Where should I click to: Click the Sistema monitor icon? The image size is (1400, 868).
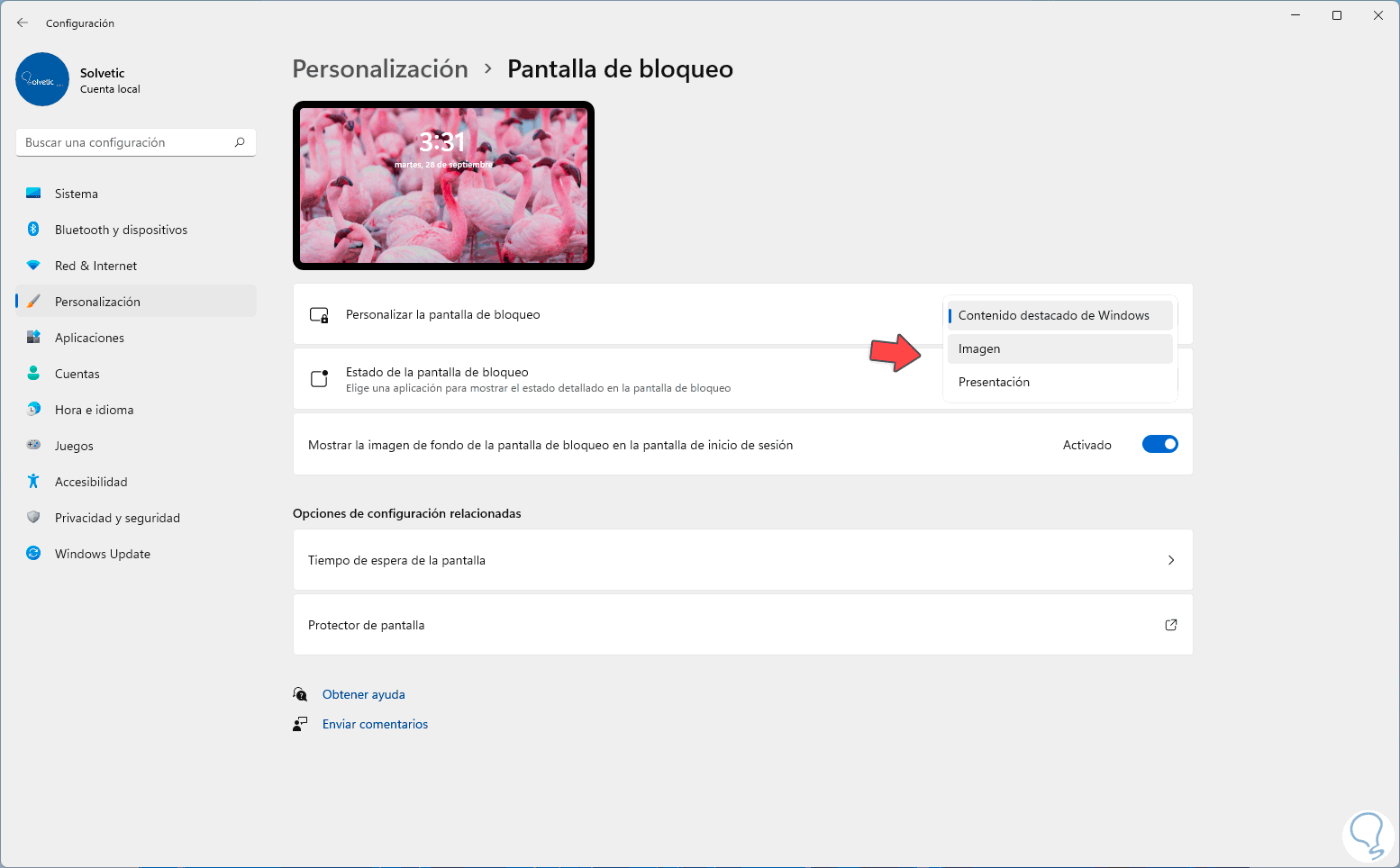[33, 194]
